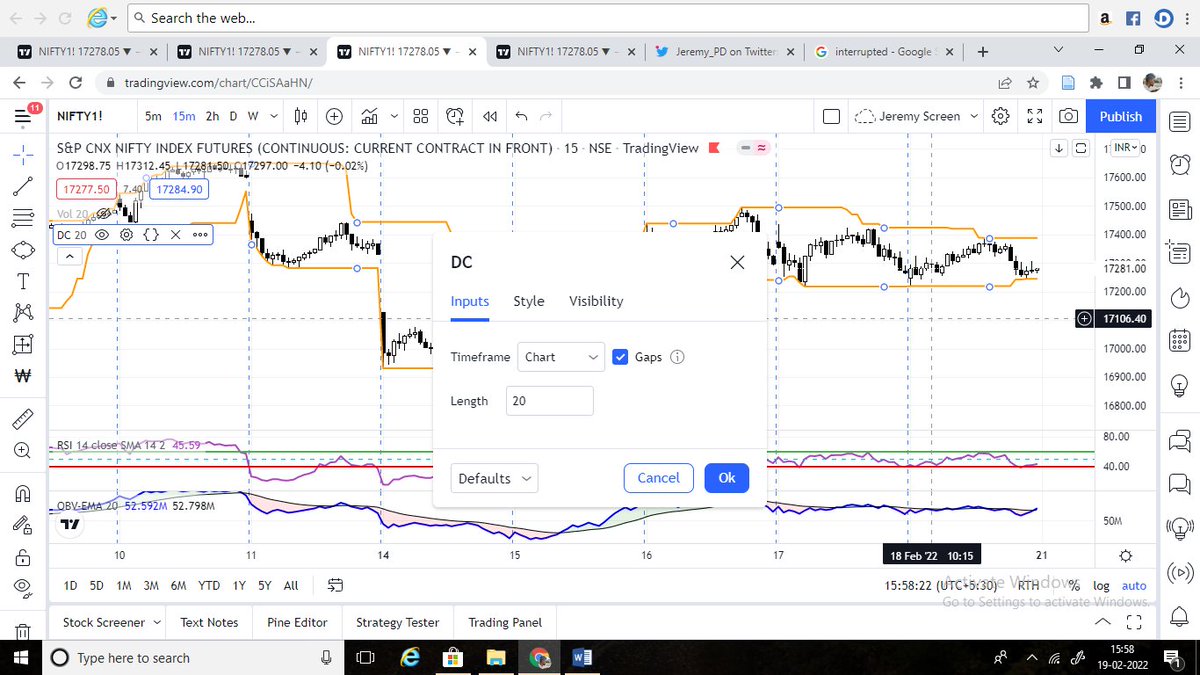Open the calendar panel in right sidebar

[x=1180, y=341]
